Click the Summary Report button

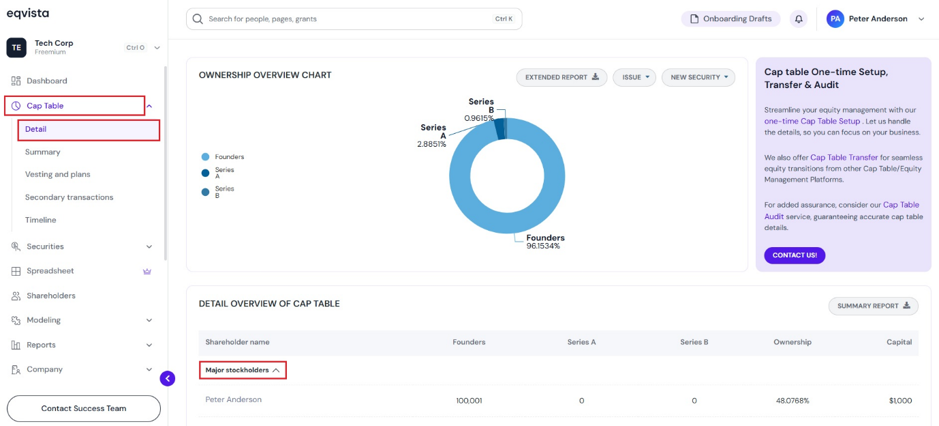coord(873,306)
